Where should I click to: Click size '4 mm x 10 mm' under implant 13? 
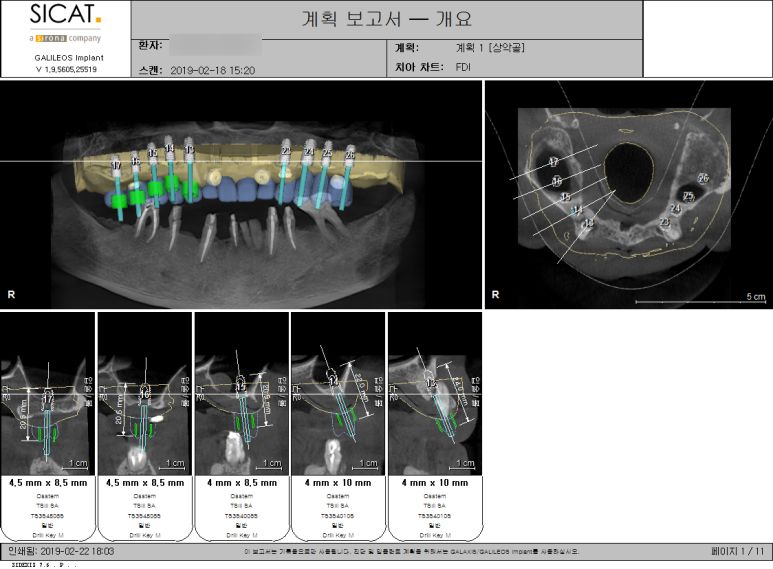point(435,483)
